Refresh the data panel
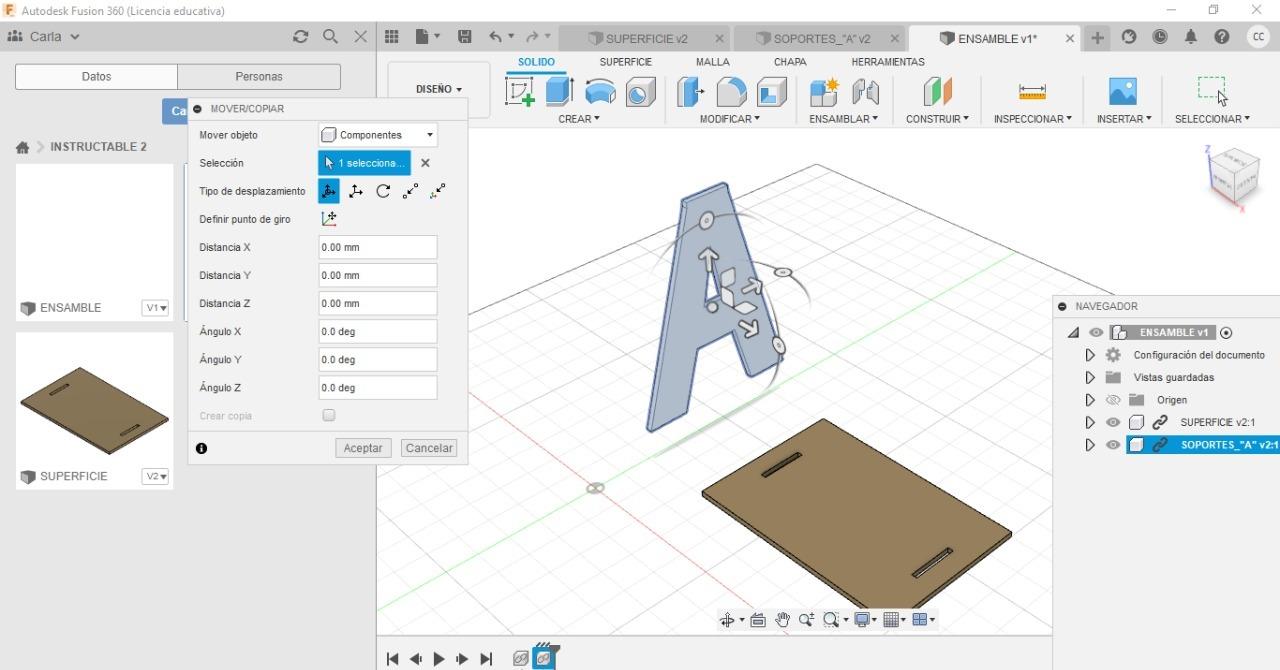The image size is (1280, 670). click(x=300, y=37)
